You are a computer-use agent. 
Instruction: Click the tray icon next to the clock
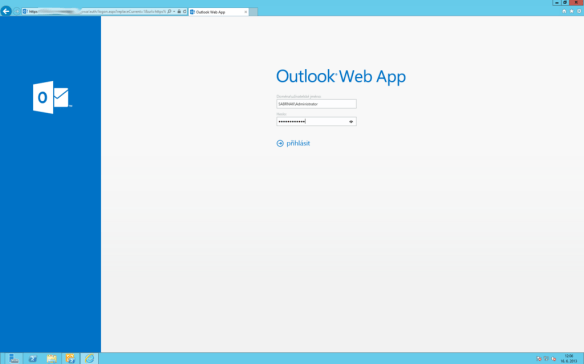point(553,359)
